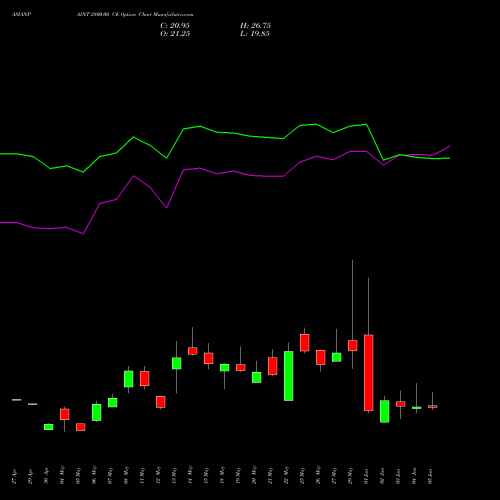Viewport: 500px width, 500px height.
Task: Click the high value 'H: 26.75'
Action: (255, 26)
